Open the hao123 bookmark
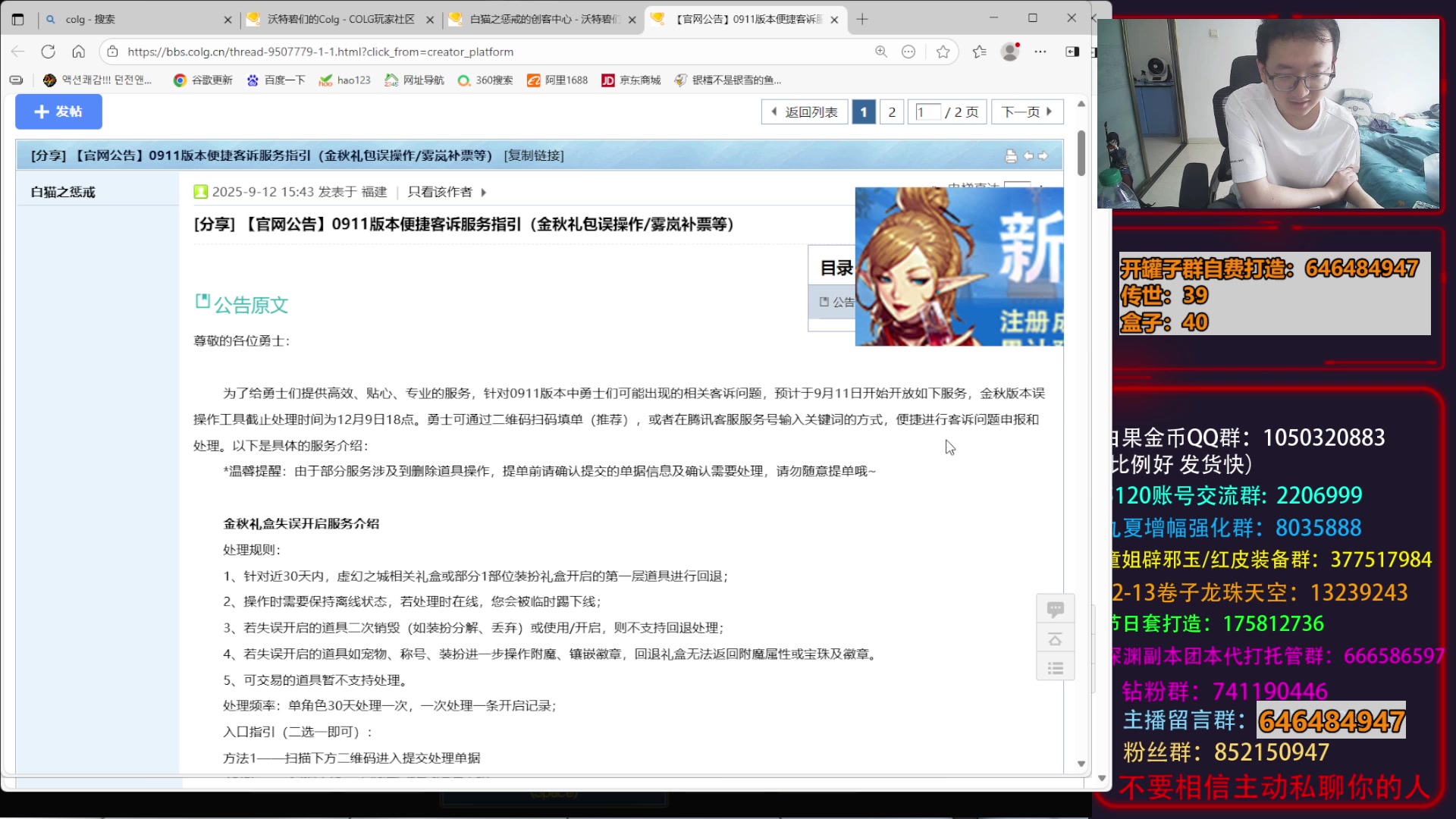The width and height of the screenshot is (1456, 819). 344,80
